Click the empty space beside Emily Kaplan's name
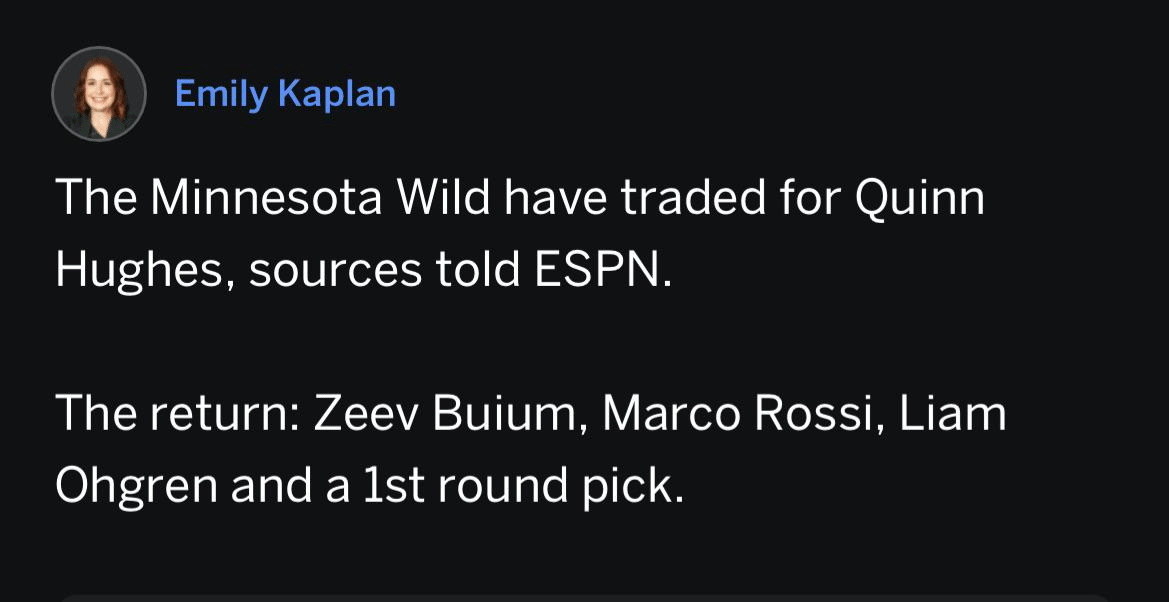Screen dimensions: 1169x602 coord(700,93)
